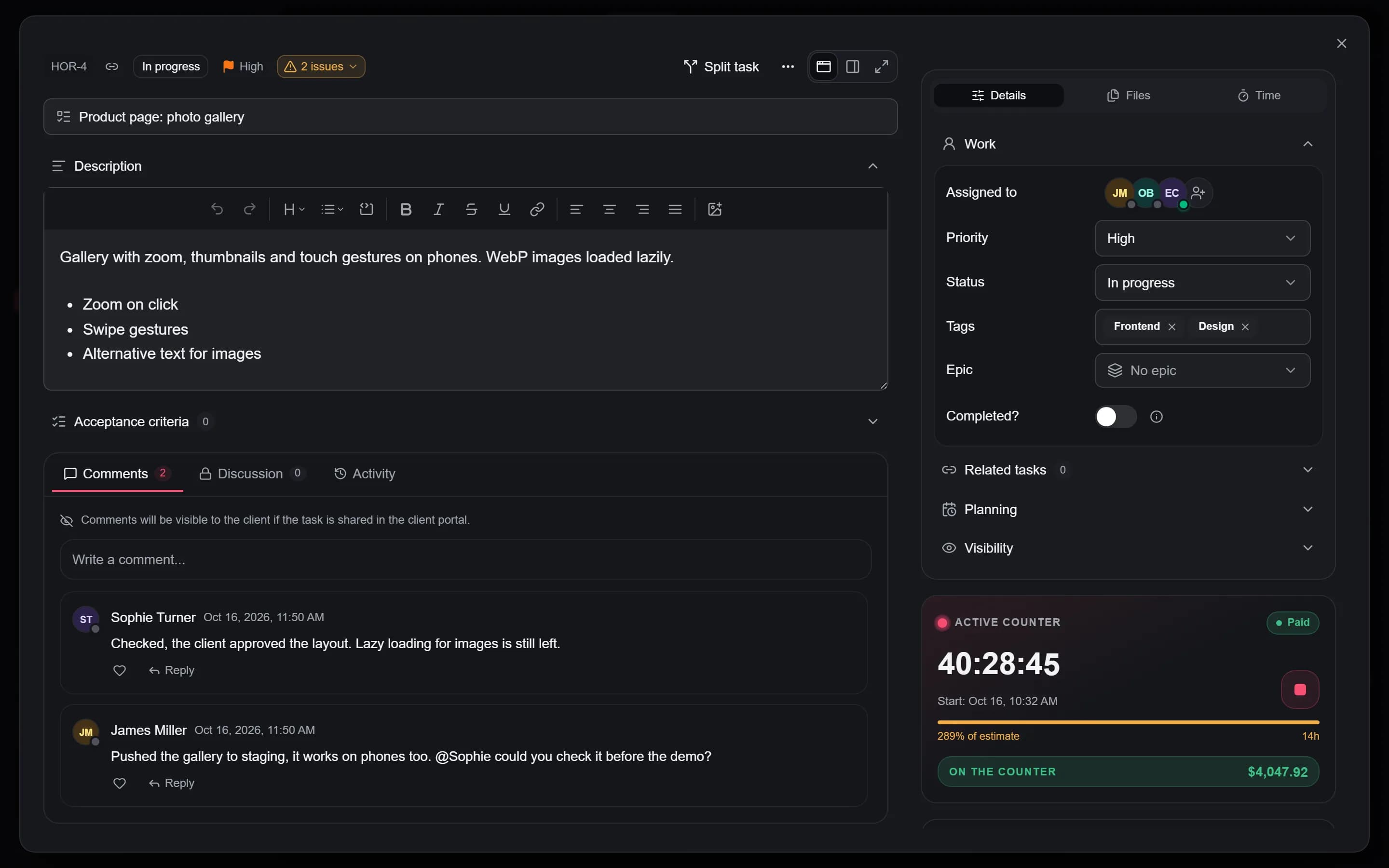Insert an image into description
Screen dimensions: 1389x868
tap(715, 209)
